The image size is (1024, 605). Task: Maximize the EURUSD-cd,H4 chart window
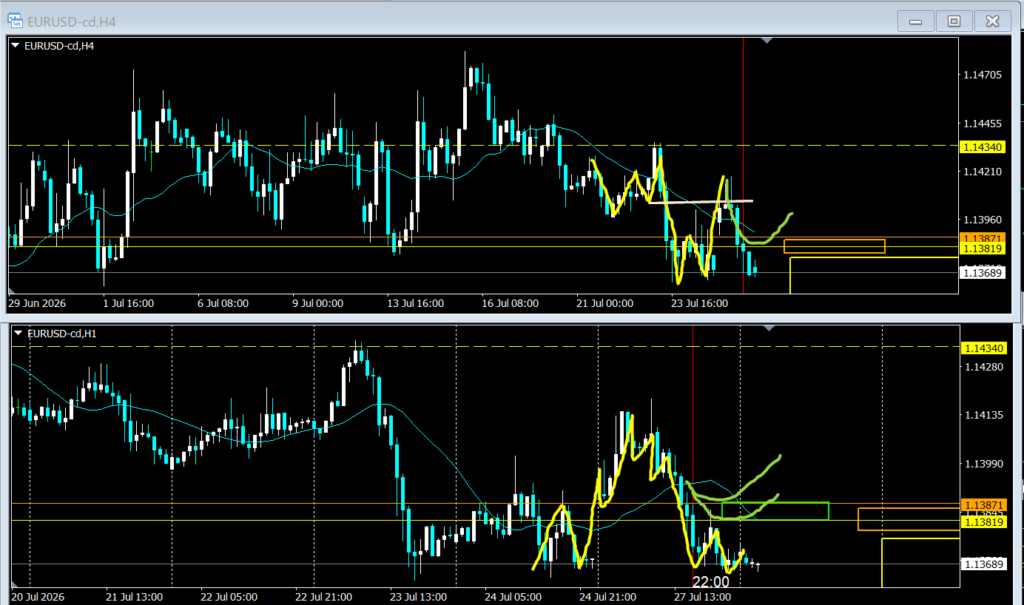tap(954, 22)
